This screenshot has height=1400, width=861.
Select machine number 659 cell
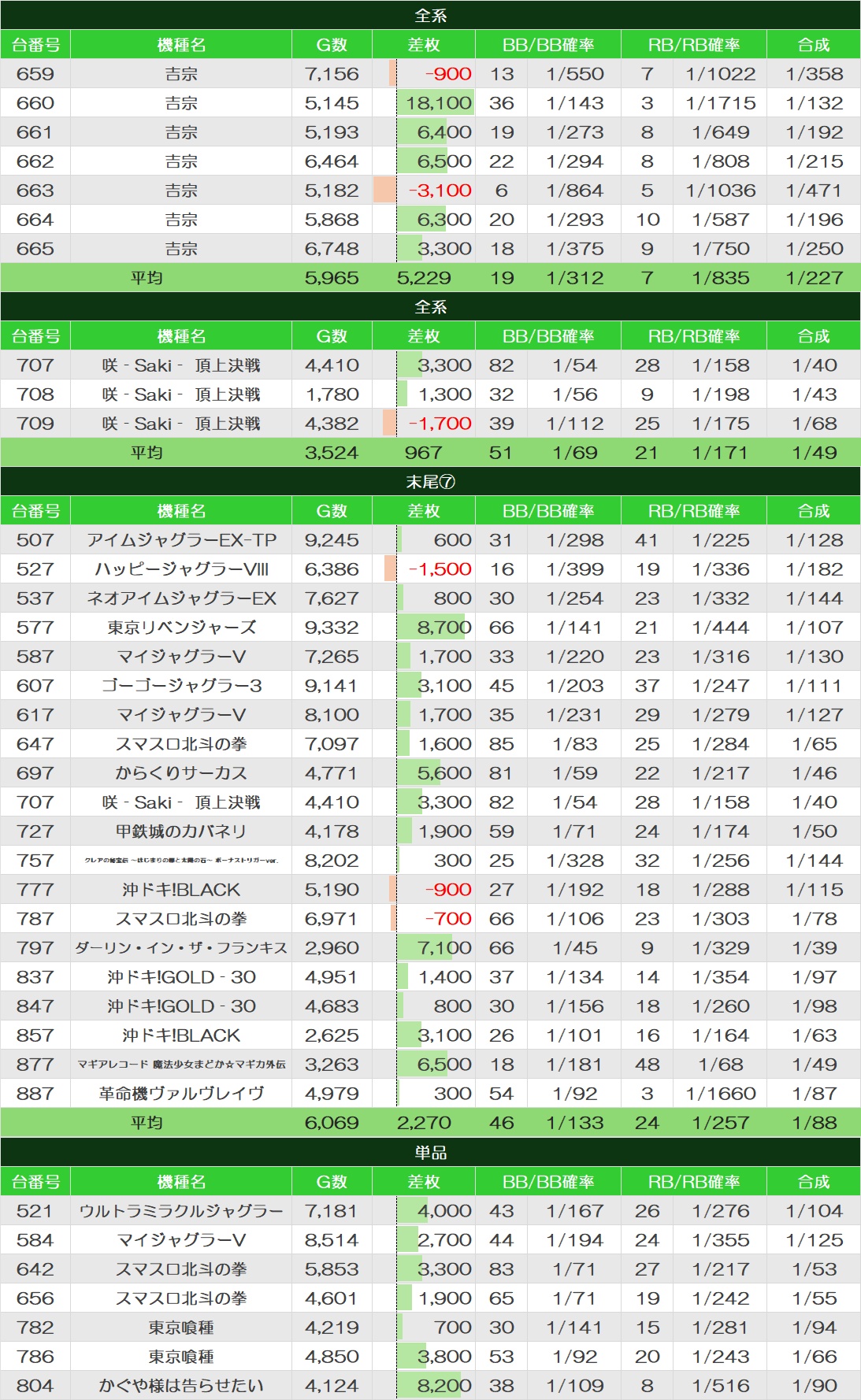[35, 74]
